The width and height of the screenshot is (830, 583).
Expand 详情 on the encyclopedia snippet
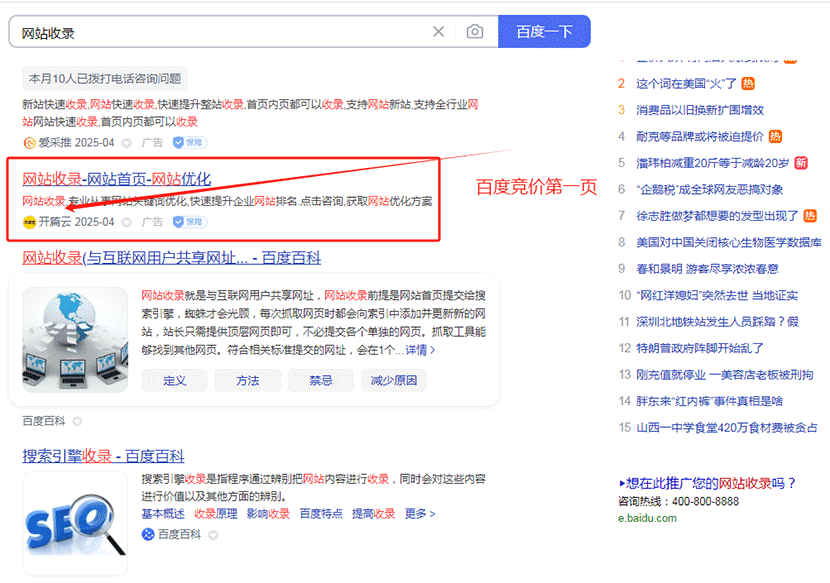click(x=420, y=350)
